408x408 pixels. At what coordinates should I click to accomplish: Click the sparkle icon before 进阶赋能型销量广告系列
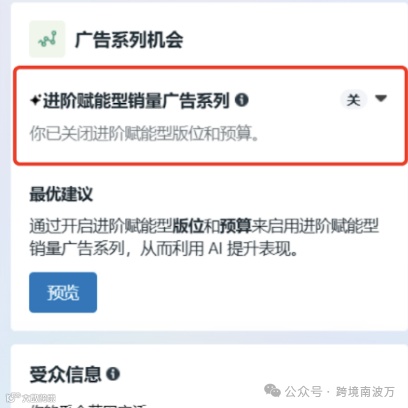tap(35, 100)
